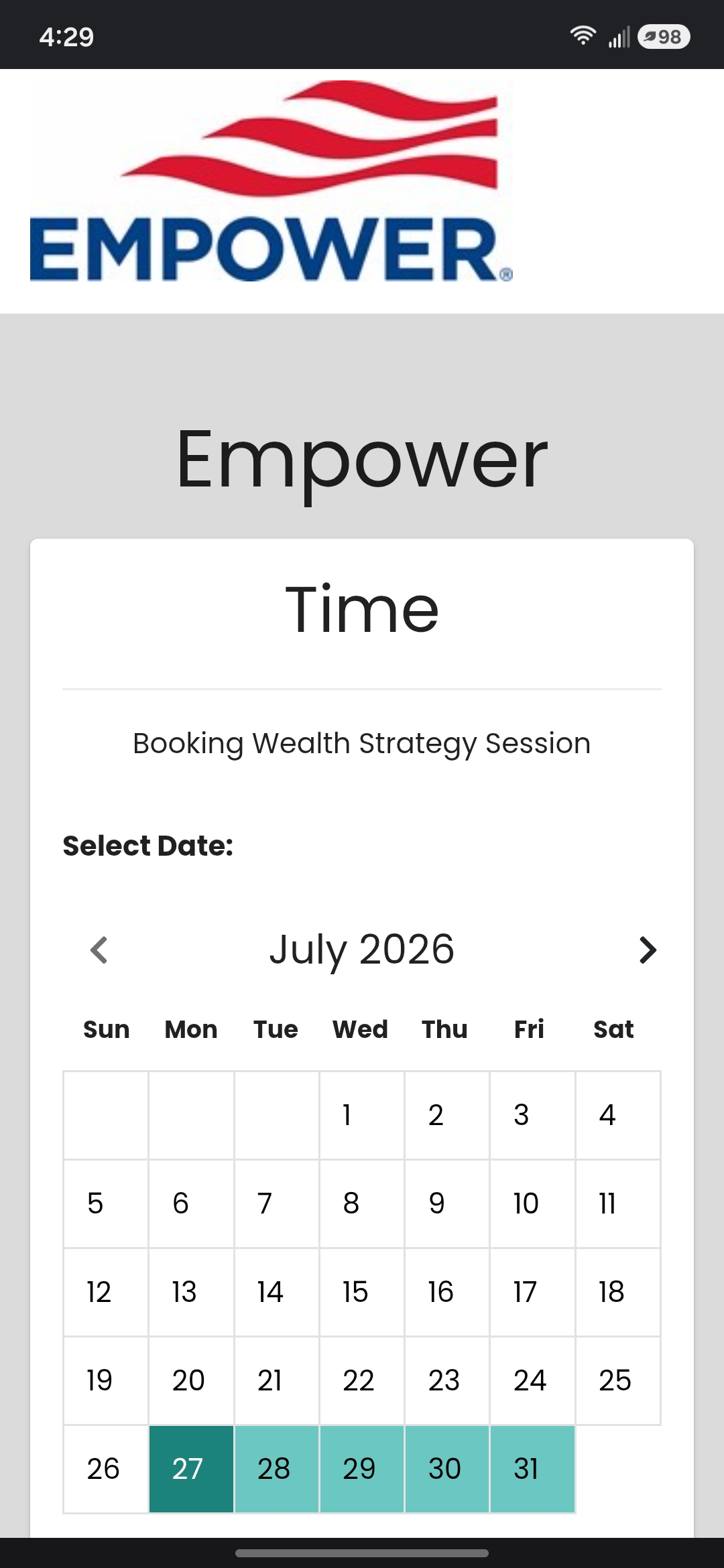
Task: Tap the cellular signal bars icon
Action: click(x=619, y=37)
